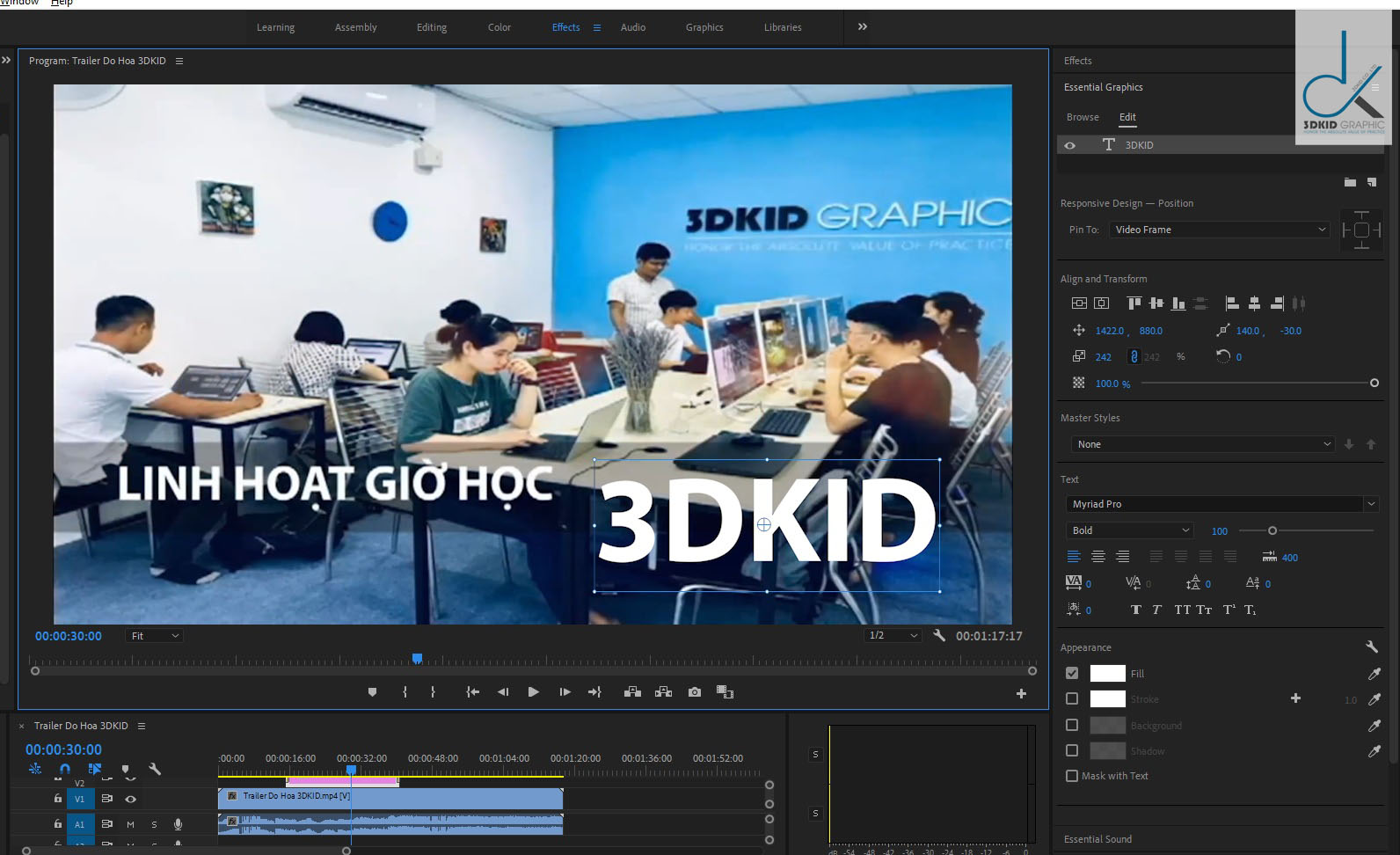Toggle the V1 track lock

pyautogui.click(x=57, y=799)
